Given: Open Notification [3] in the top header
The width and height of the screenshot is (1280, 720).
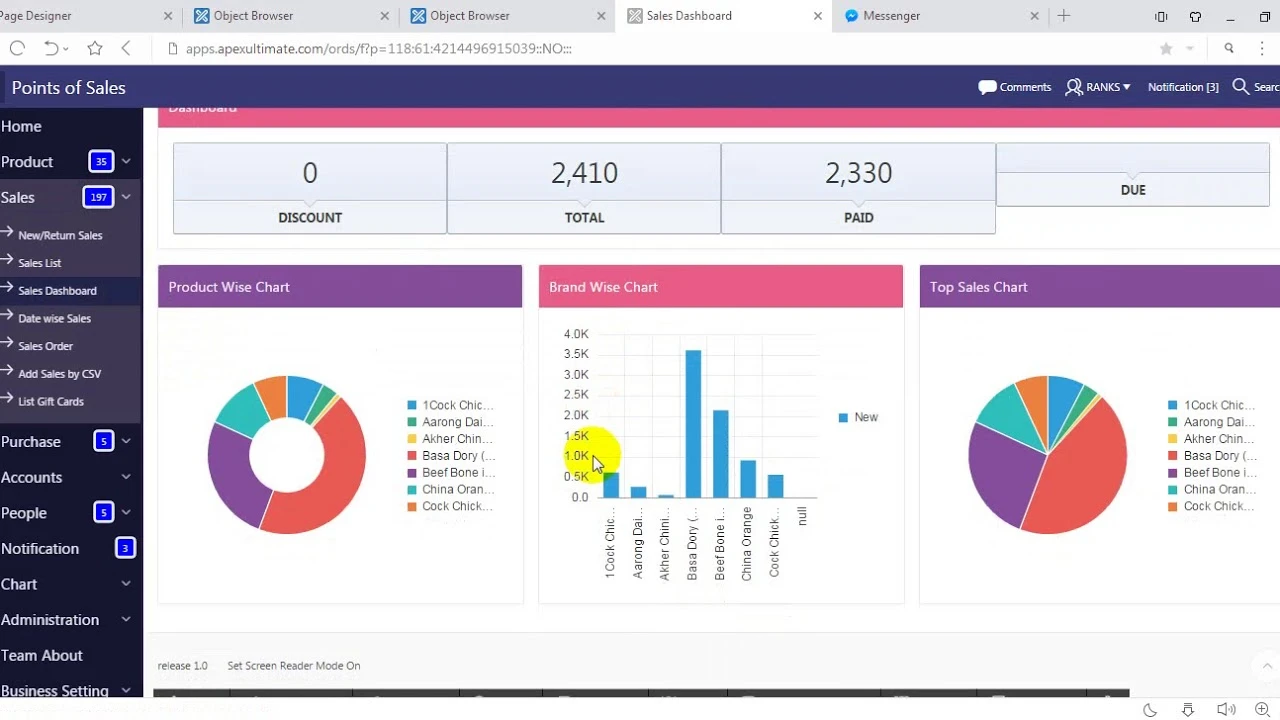Looking at the screenshot, I should point(1183,87).
